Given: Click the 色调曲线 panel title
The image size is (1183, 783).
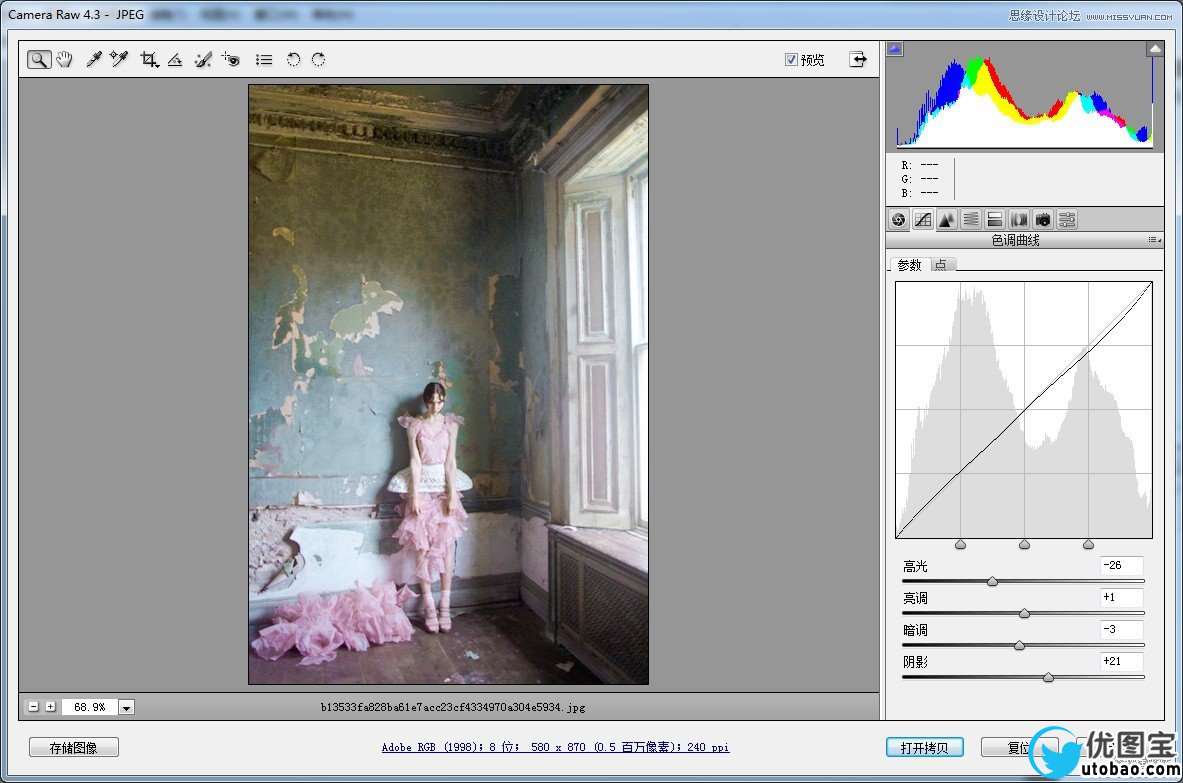Looking at the screenshot, I should (x=1016, y=240).
